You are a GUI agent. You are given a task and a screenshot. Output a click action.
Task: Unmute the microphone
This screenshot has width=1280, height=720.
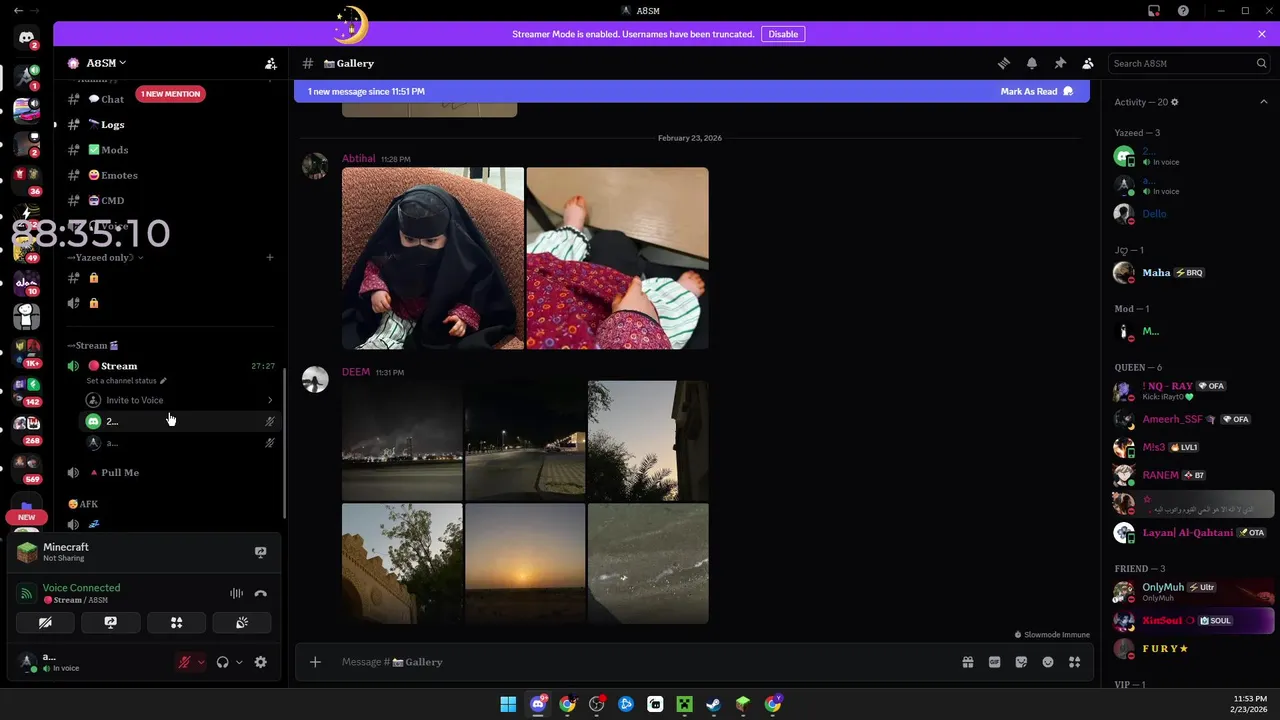(x=184, y=662)
